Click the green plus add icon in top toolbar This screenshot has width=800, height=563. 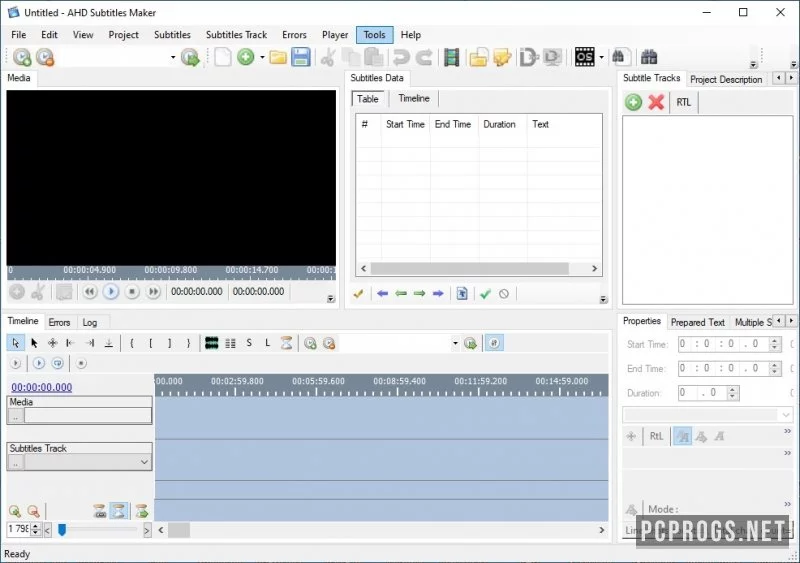pos(246,57)
